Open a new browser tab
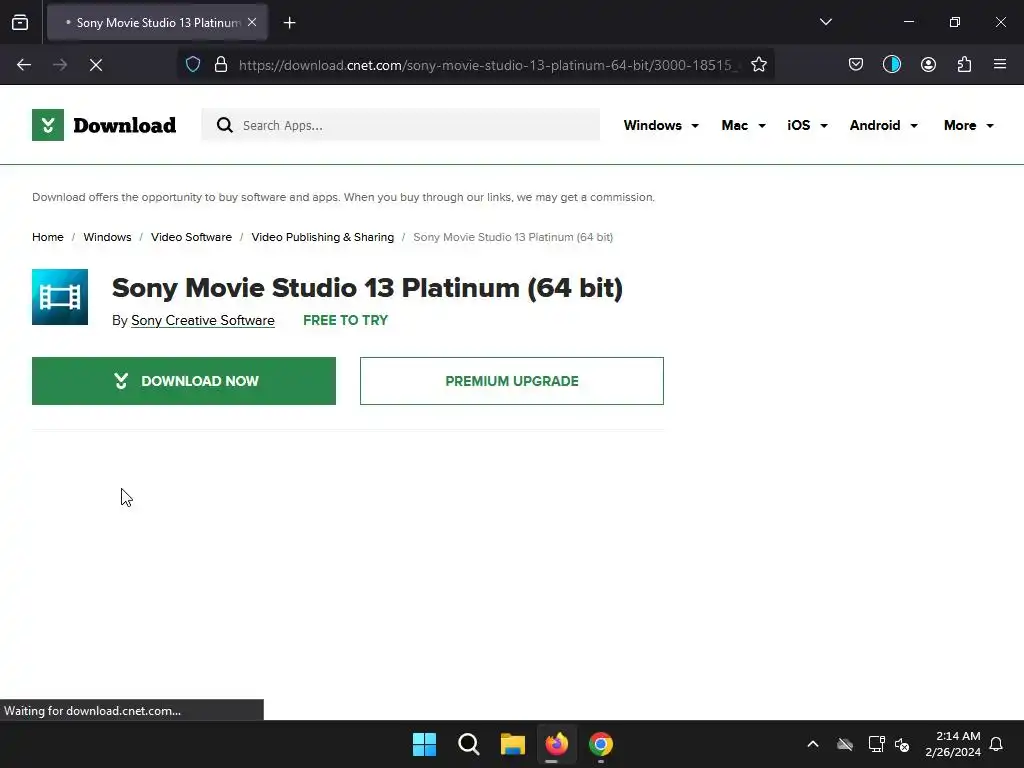 coord(289,23)
